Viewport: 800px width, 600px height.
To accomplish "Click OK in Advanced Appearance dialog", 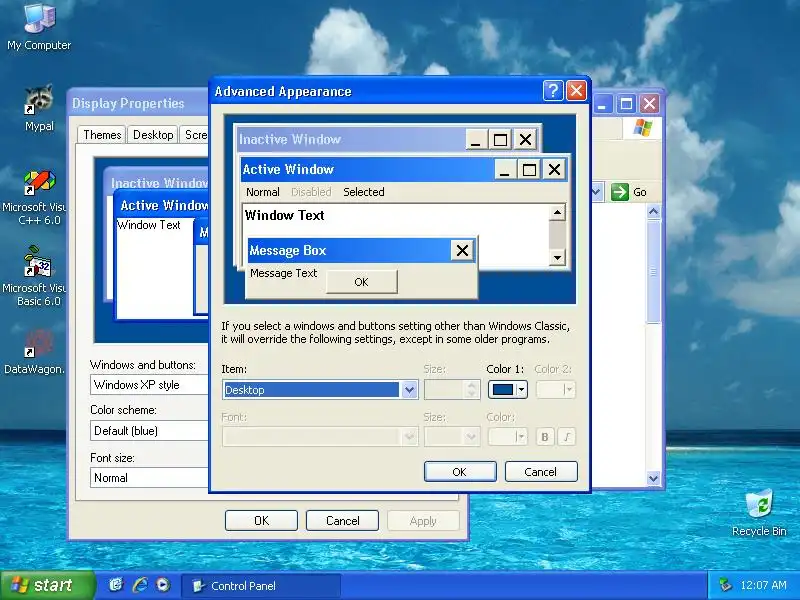I will pos(460,471).
